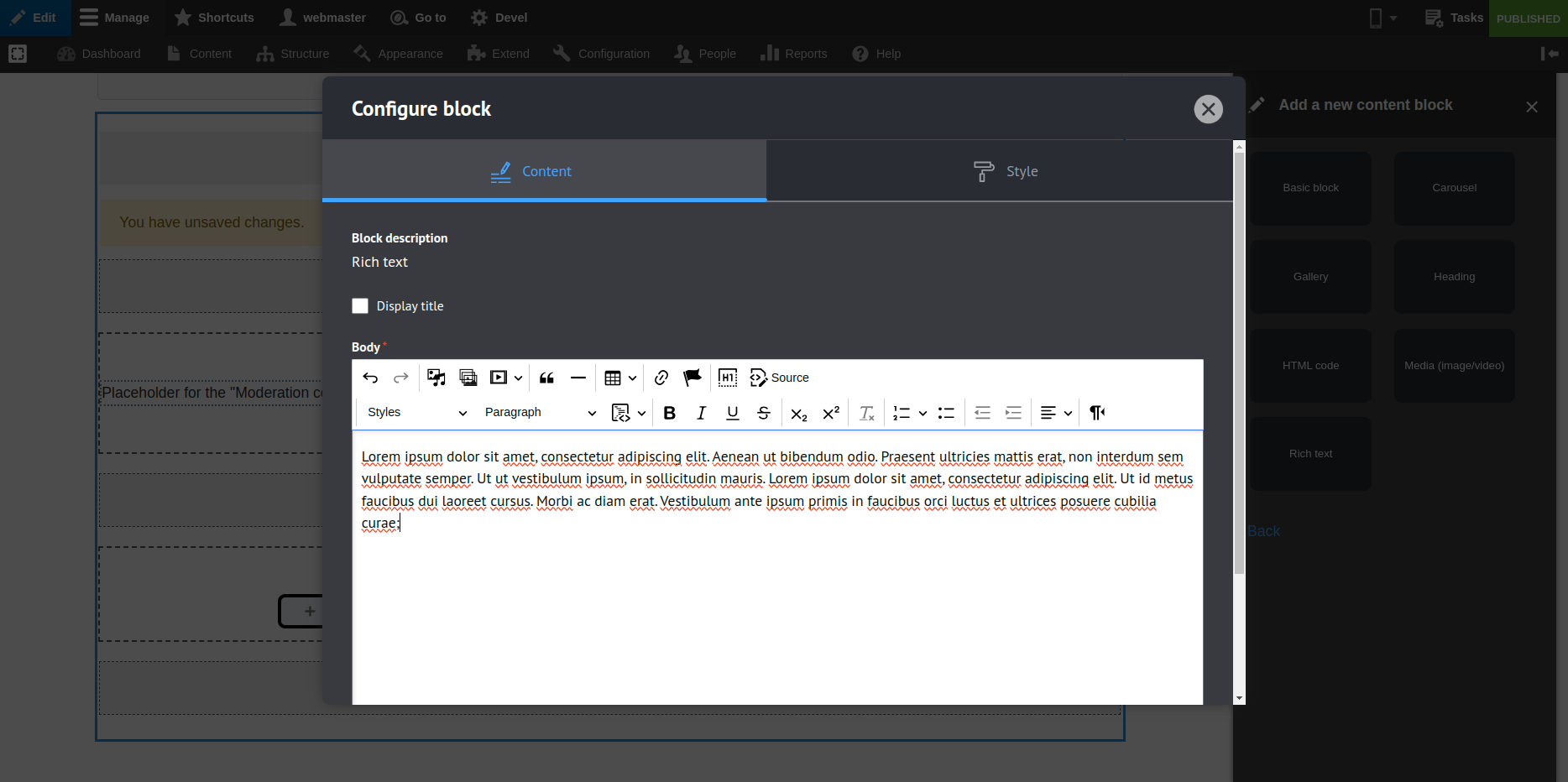Insert a horizontal line
This screenshot has width=1568, height=782.
tap(578, 378)
